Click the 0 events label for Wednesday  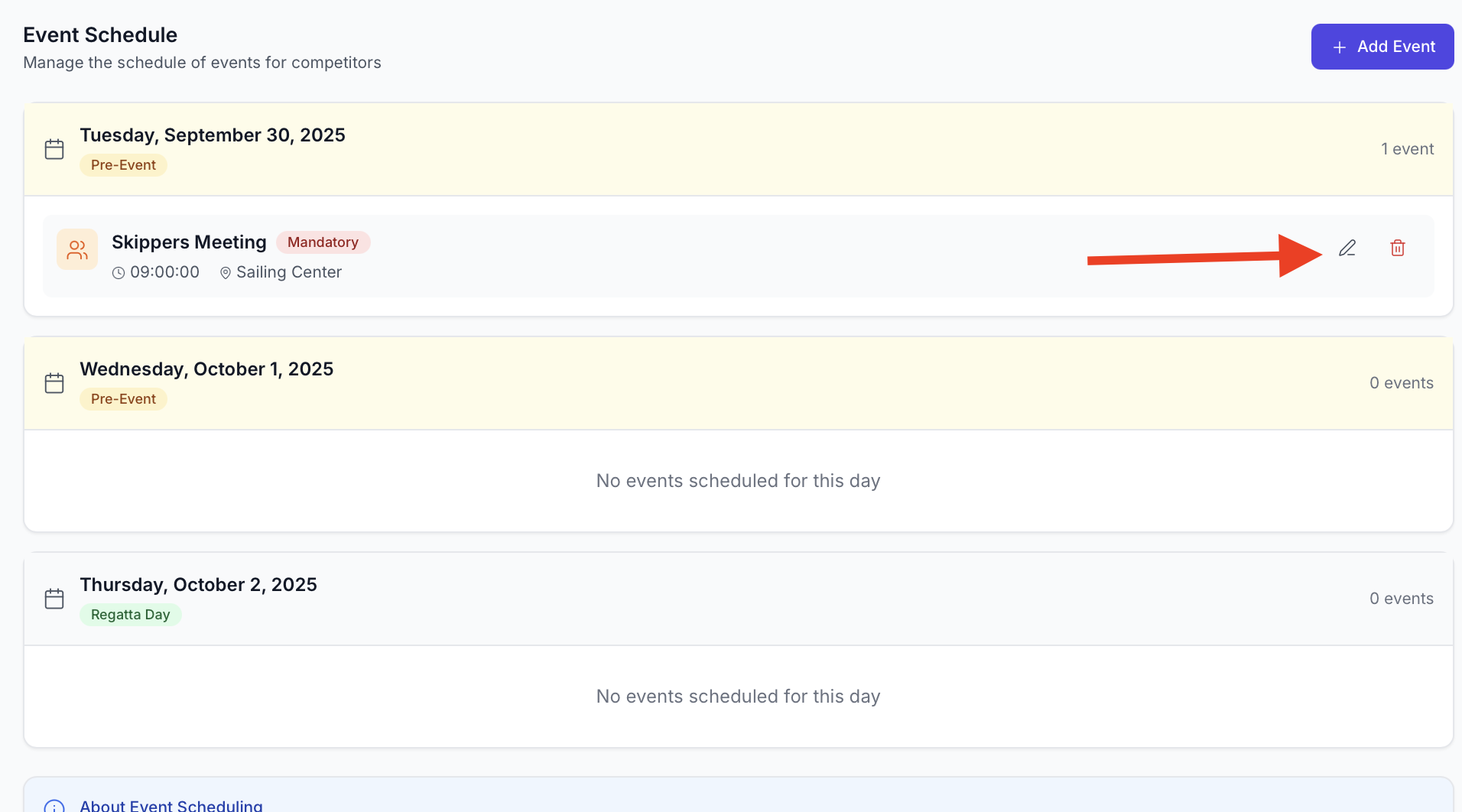click(x=1401, y=382)
